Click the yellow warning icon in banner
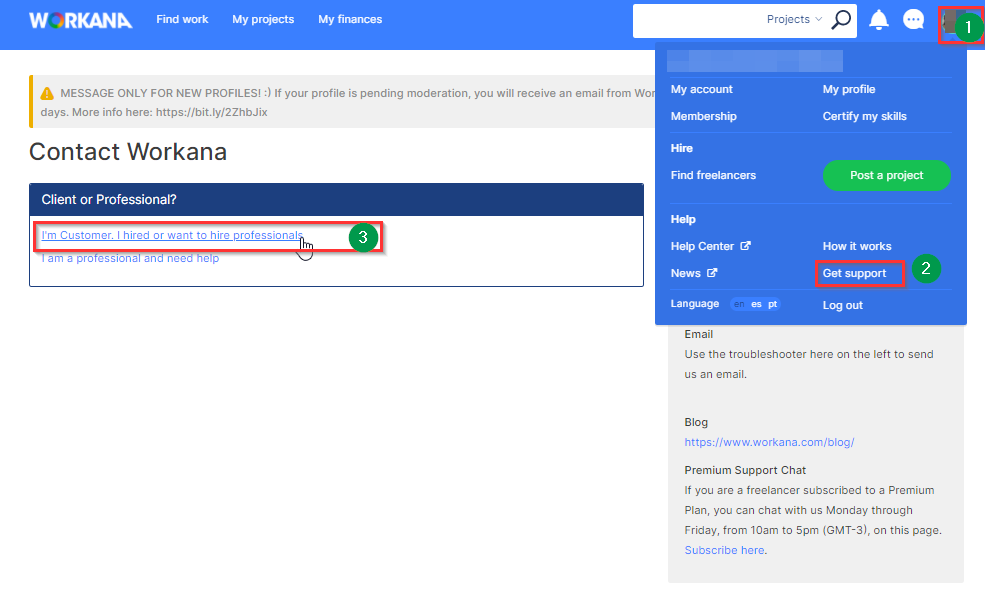Viewport: 985px width, 598px height. [47, 94]
